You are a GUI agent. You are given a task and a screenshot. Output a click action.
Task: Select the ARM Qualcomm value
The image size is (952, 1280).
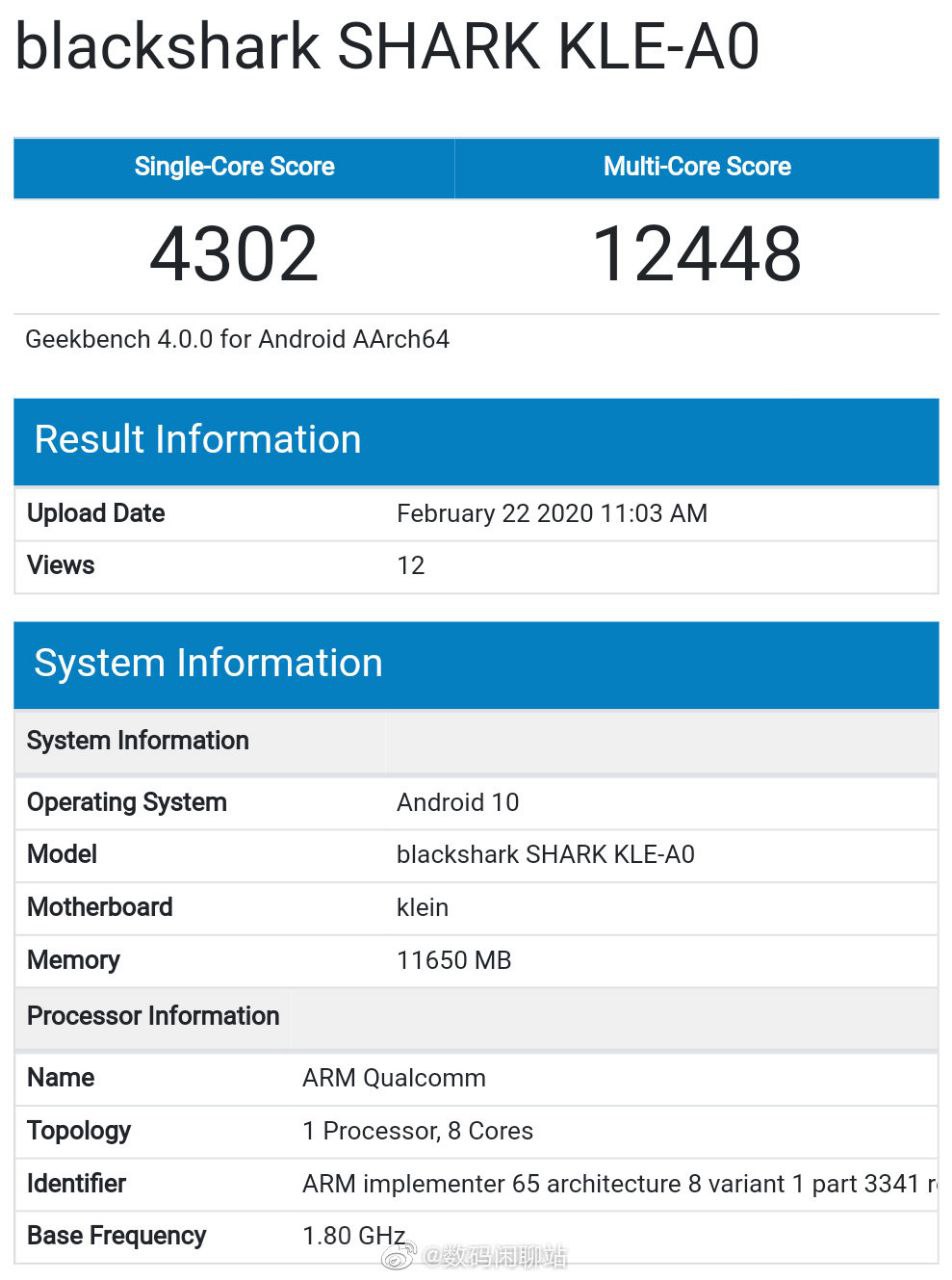point(394,1078)
